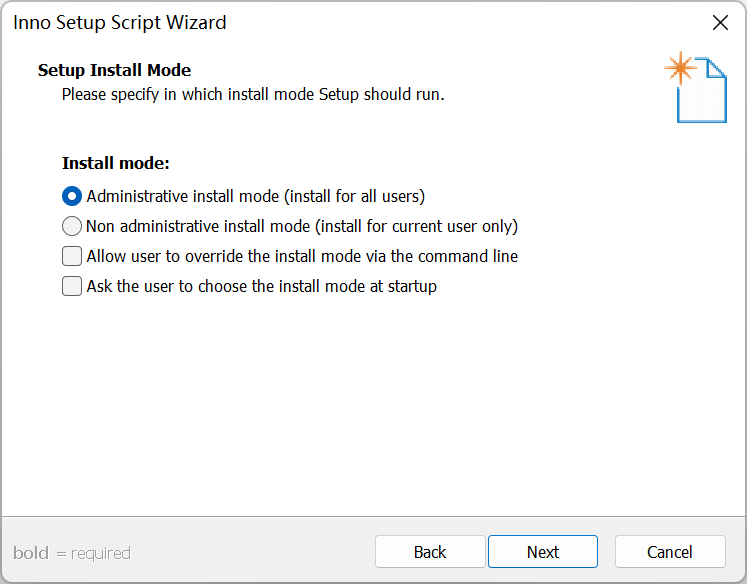
Task: Select Administrative install mode radio button
Action: [72, 196]
